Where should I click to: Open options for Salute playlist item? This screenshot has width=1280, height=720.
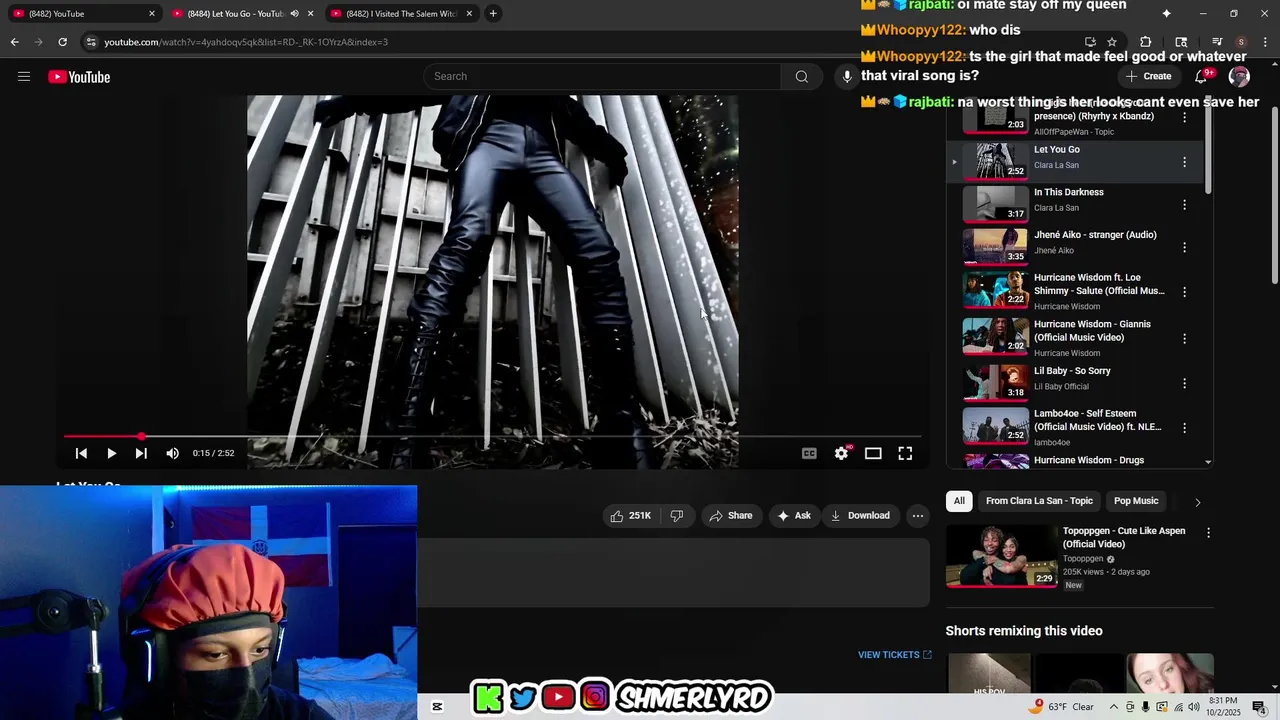tap(1185, 292)
